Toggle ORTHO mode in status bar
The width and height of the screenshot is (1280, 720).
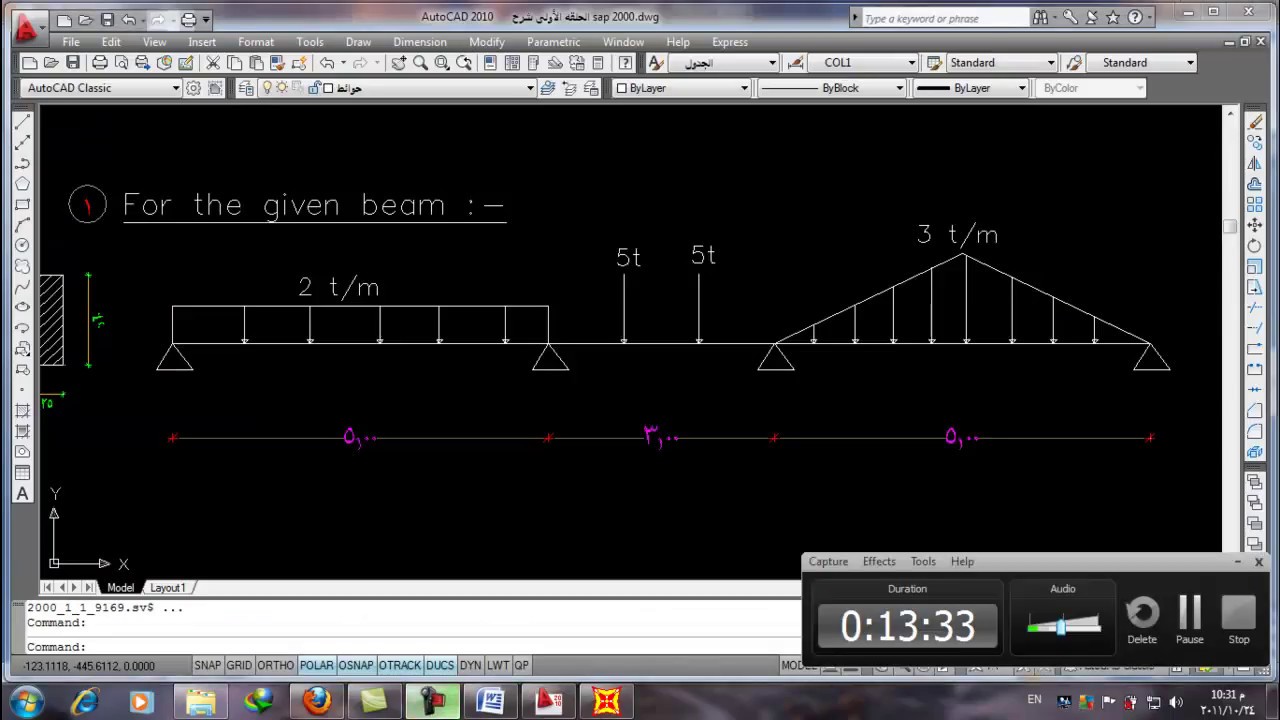coord(276,665)
